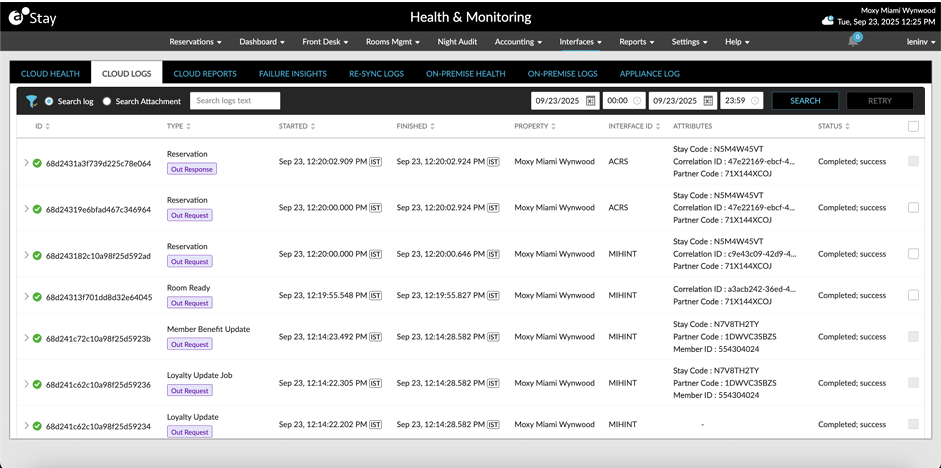Click Out Request tag on Room Ready row
Viewport: 941px width, 468px height.
click(190, 303)
